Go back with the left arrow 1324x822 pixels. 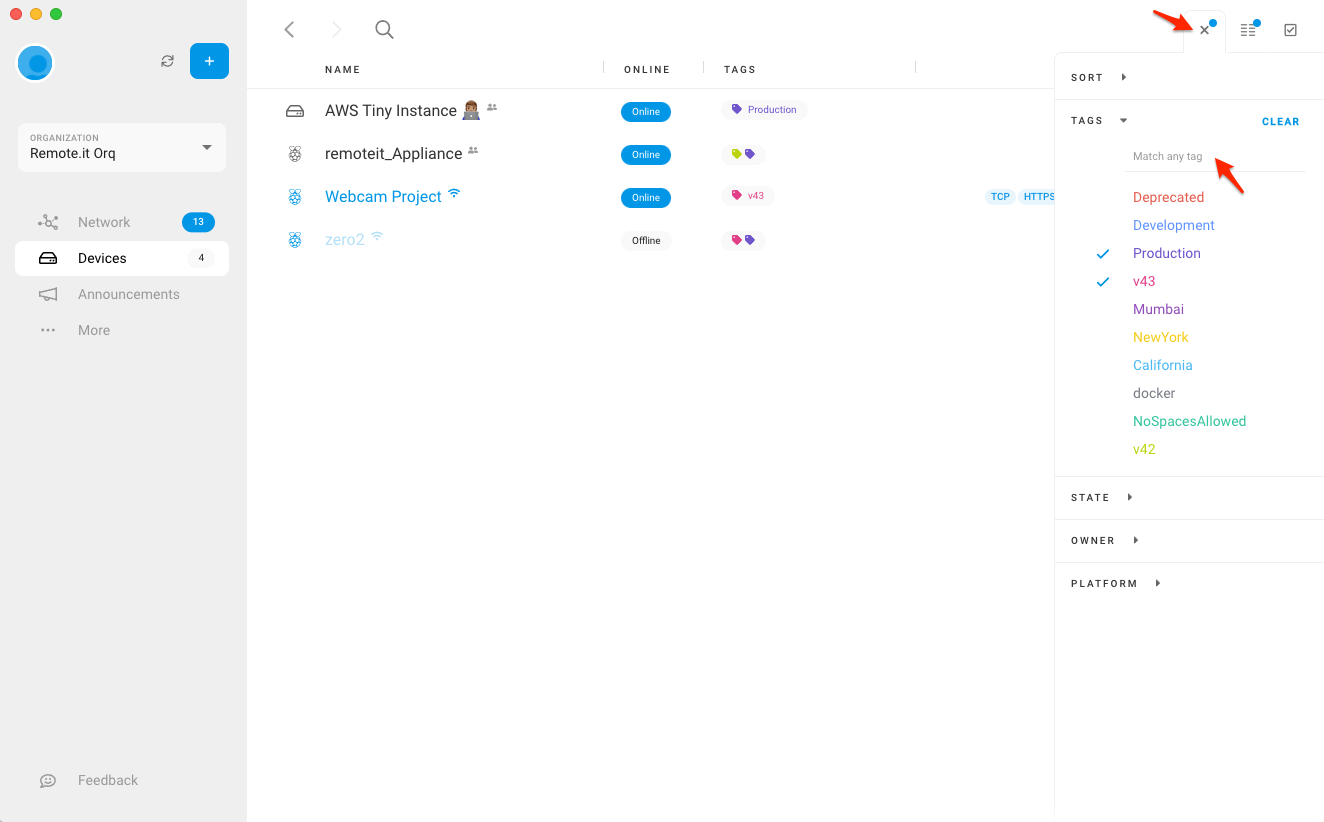[289, 30]
